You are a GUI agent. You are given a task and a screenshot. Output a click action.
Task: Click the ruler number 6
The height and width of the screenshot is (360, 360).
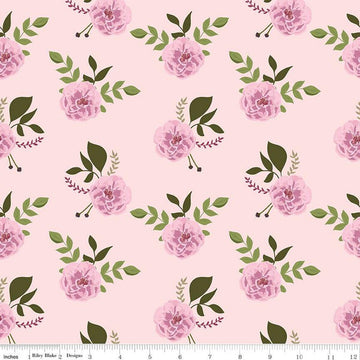tap(179, 357)
